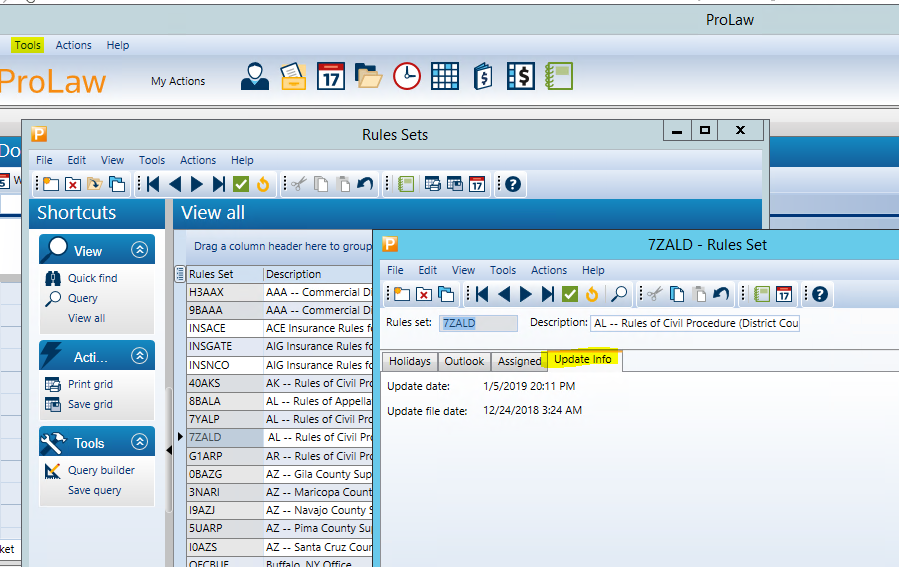Click Delete icon in 7ZALD window toolbar
Viewport: 899px width, 567px height.
coord(424,294)
